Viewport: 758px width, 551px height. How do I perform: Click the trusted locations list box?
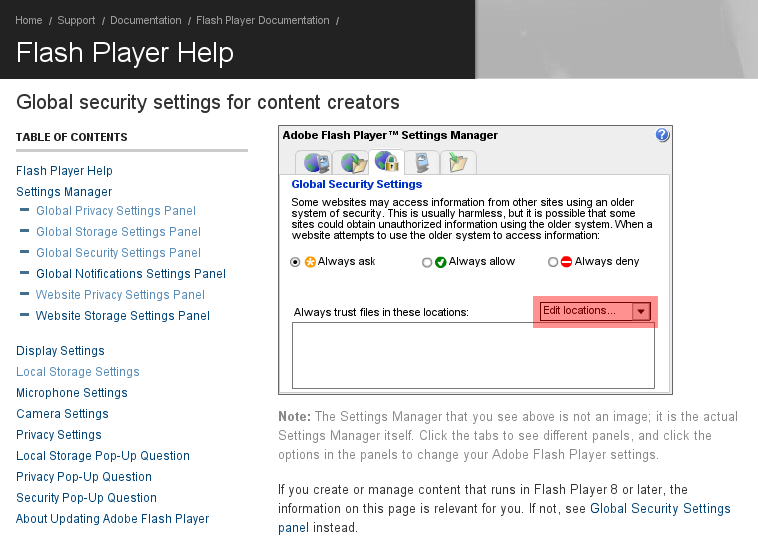tap(473, 355)
